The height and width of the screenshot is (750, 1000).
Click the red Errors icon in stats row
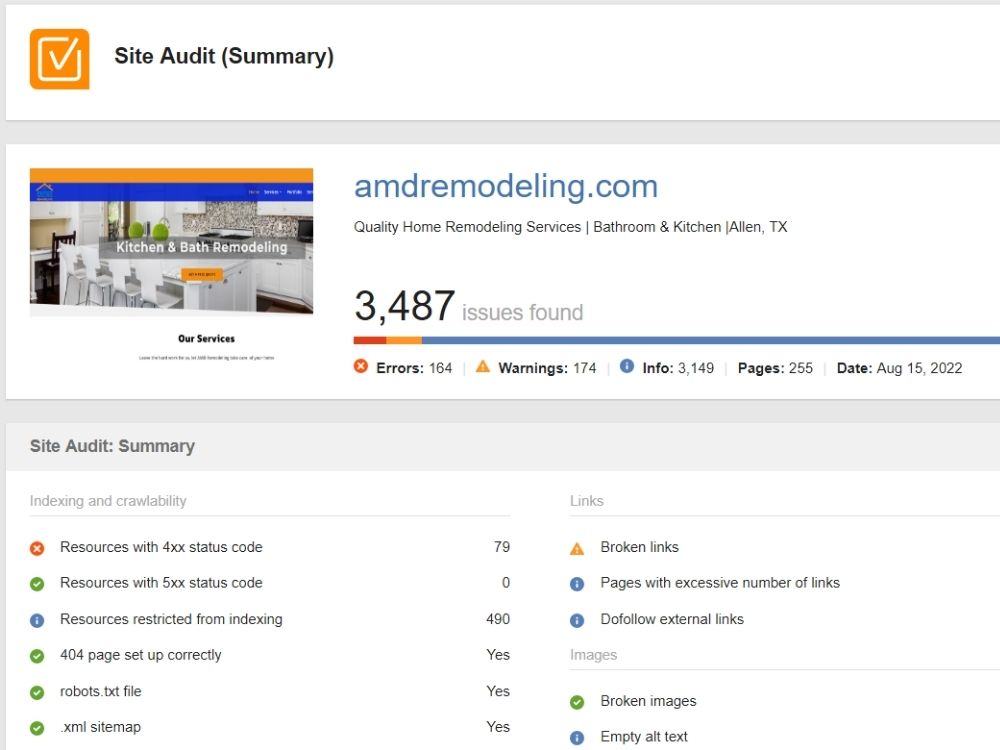[361, 366]
